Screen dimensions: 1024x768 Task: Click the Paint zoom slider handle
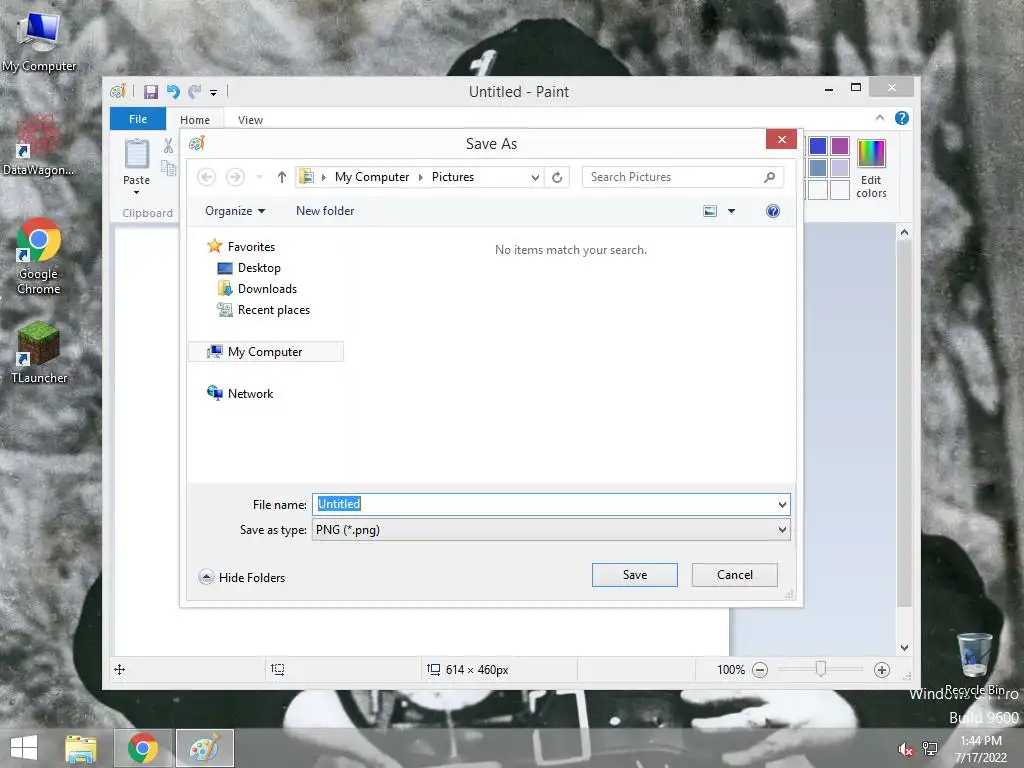coord(821,669)
